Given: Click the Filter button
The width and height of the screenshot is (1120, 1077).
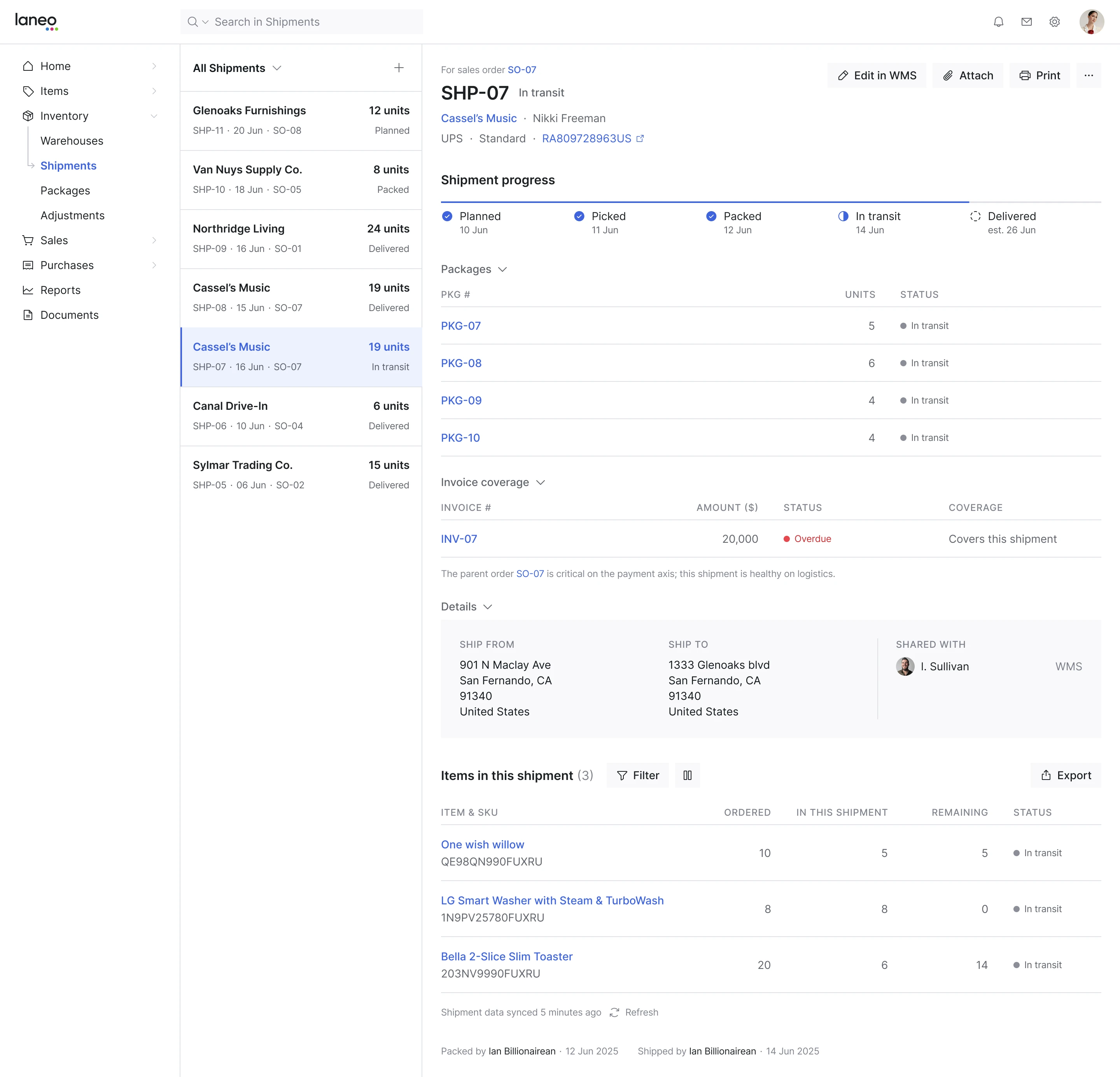Looking at the screenshot, I should (x=637, y=775).
